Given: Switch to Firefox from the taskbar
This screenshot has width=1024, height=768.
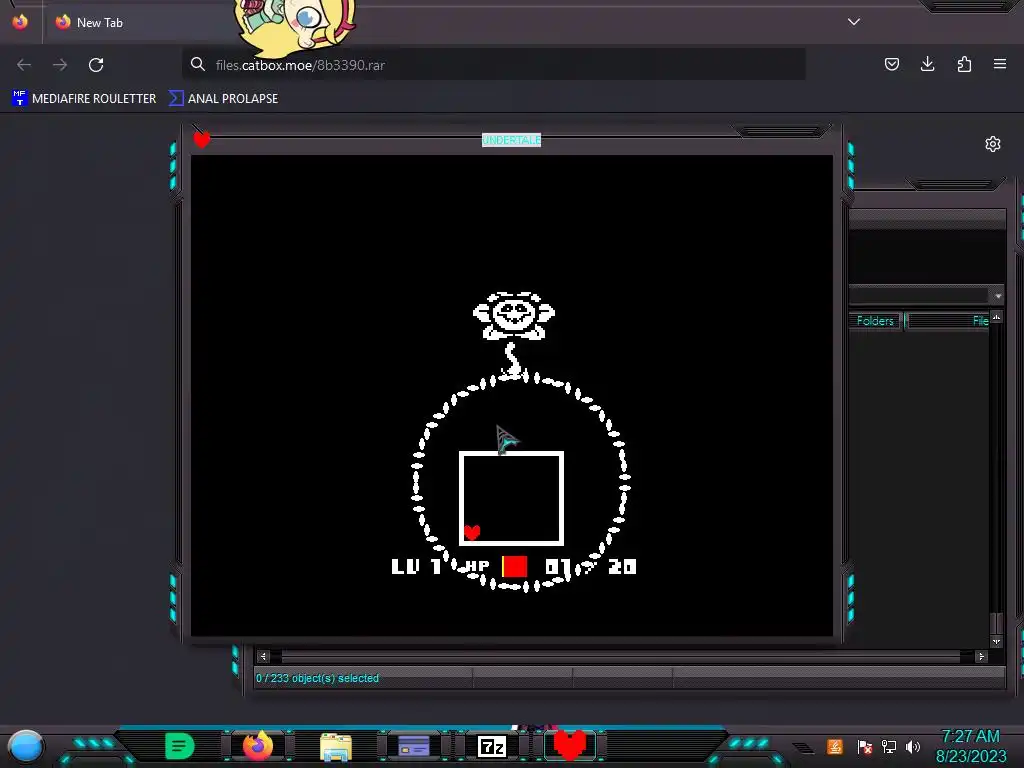Looking at the screenshot, I should click(258, 746).
